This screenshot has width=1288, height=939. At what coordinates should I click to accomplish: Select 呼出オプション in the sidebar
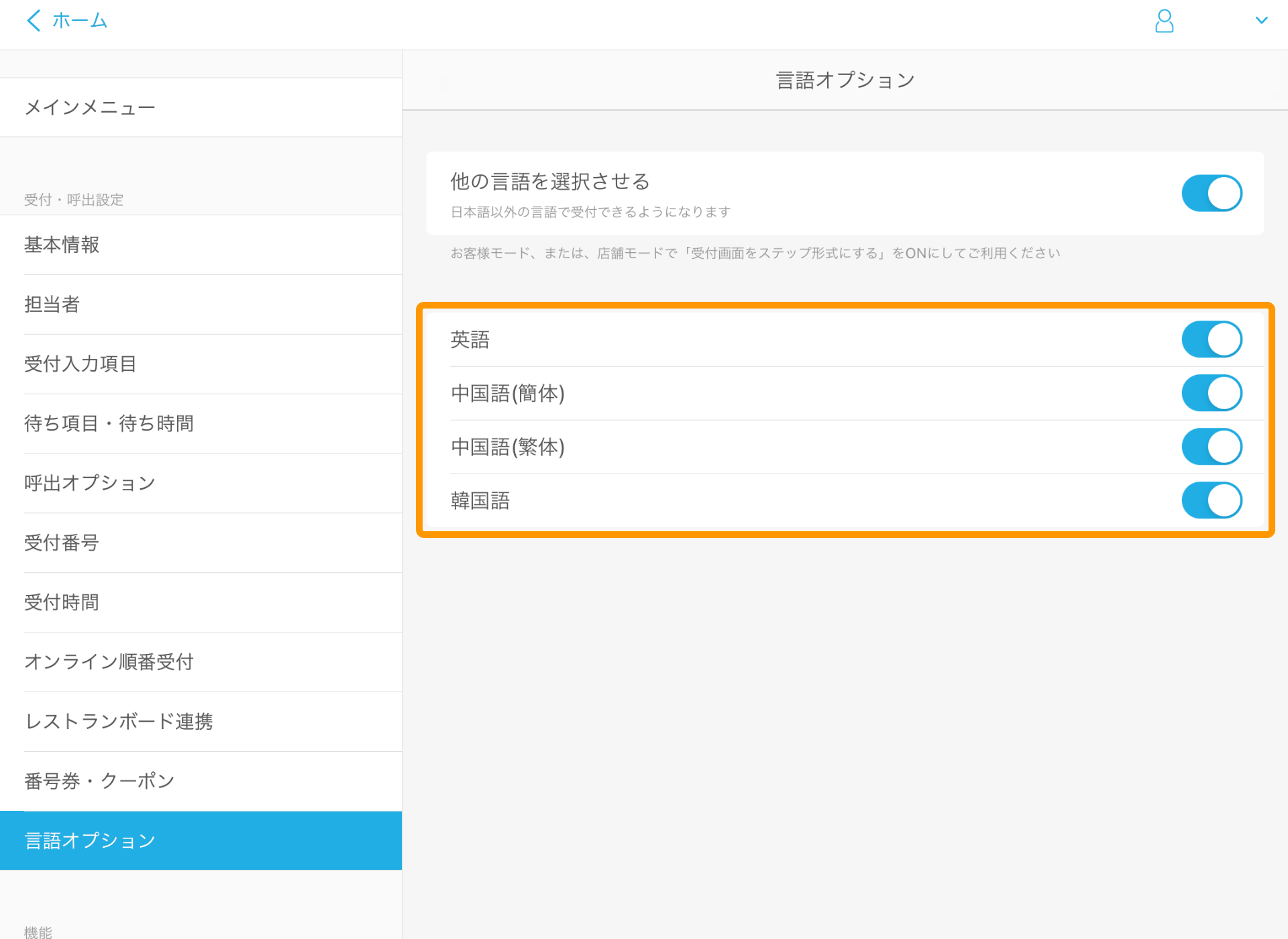(201, 484)
